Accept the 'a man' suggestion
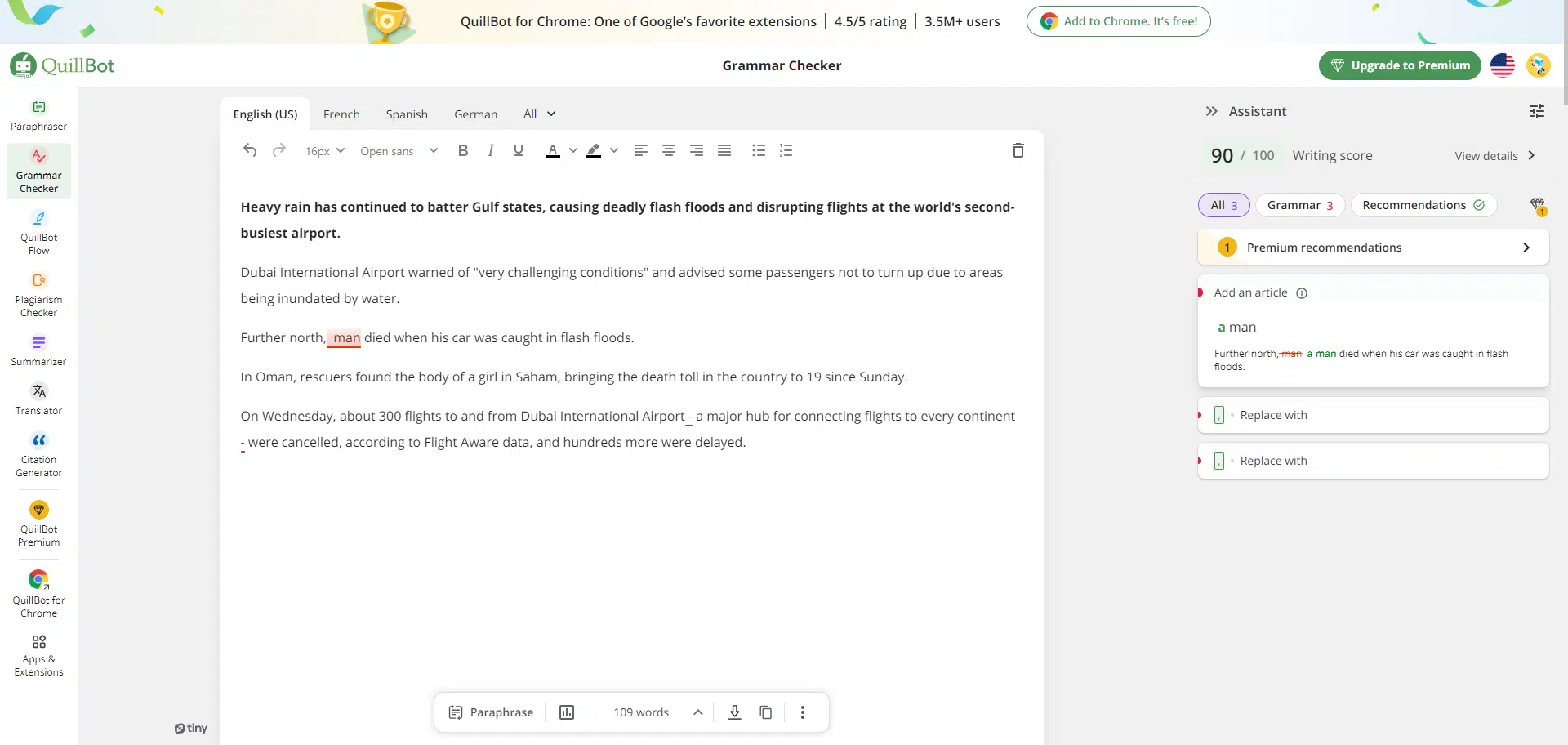 [x=1237, y=327]
